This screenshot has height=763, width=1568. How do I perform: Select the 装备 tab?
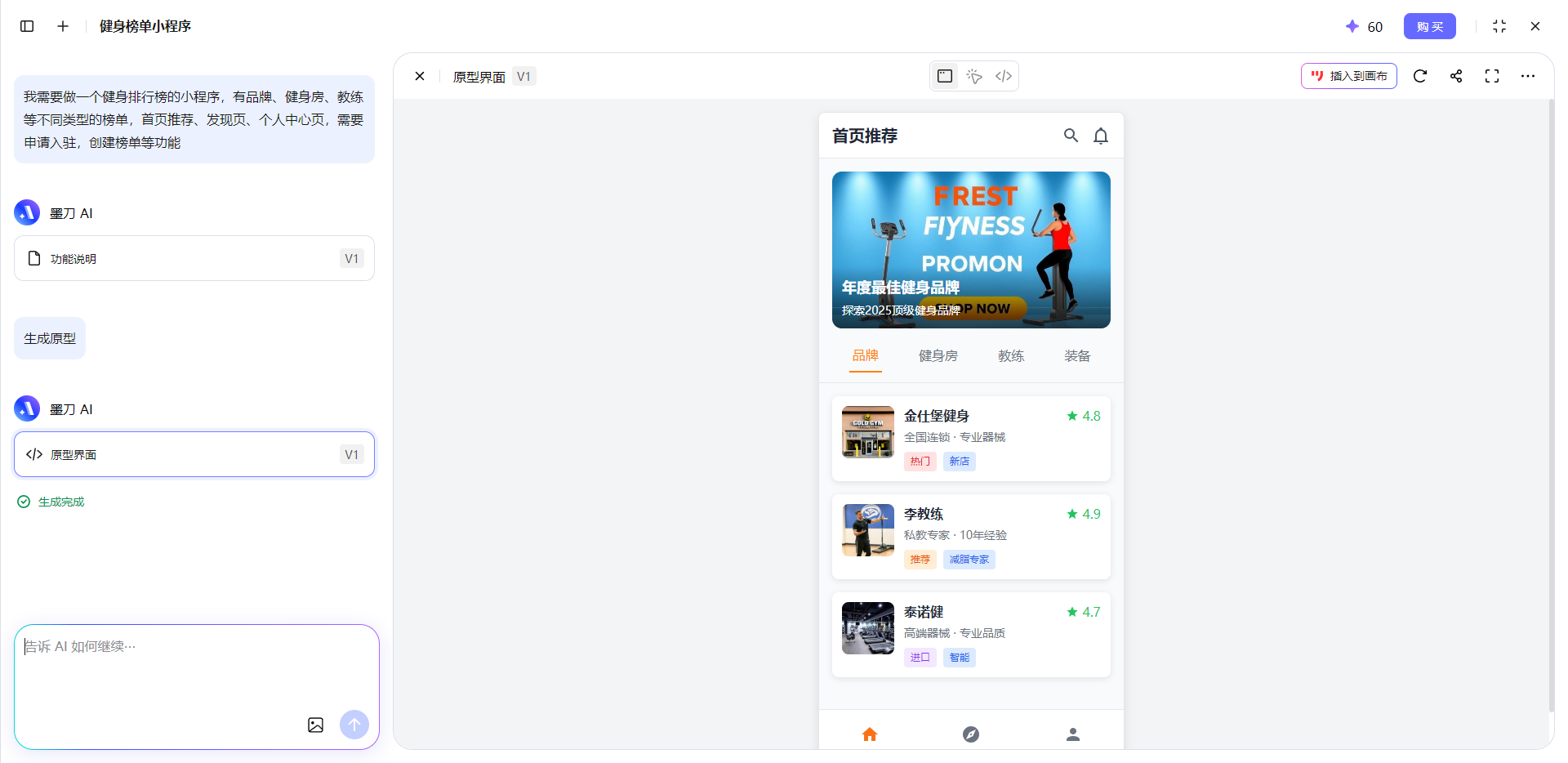click(x=1077, y=355)
